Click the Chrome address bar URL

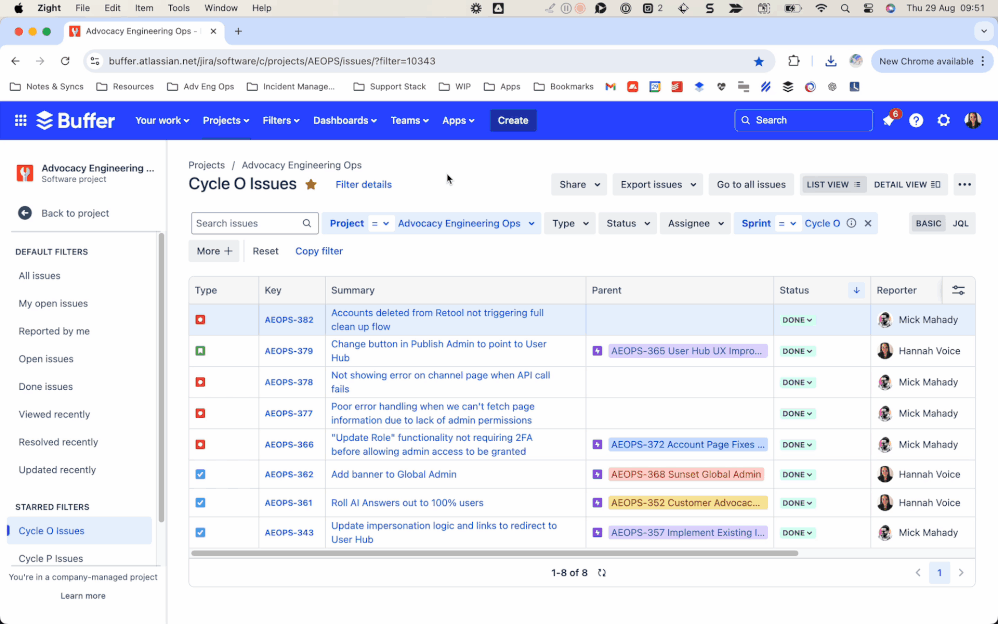(x=272, y=61)
